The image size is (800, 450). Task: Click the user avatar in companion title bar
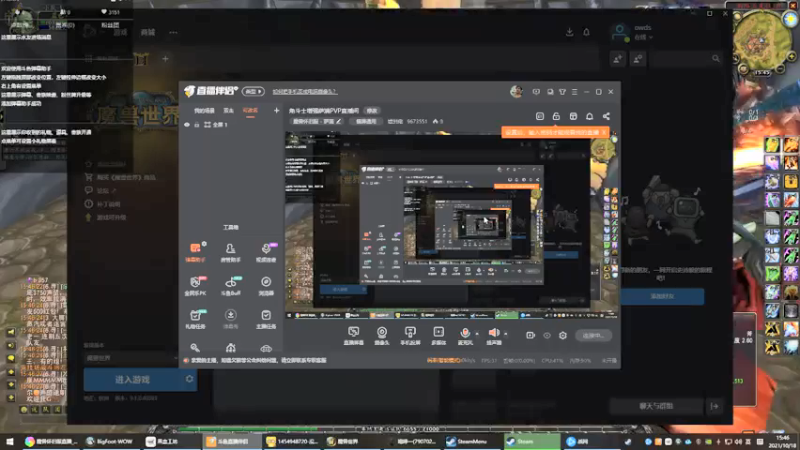(516, 91)
